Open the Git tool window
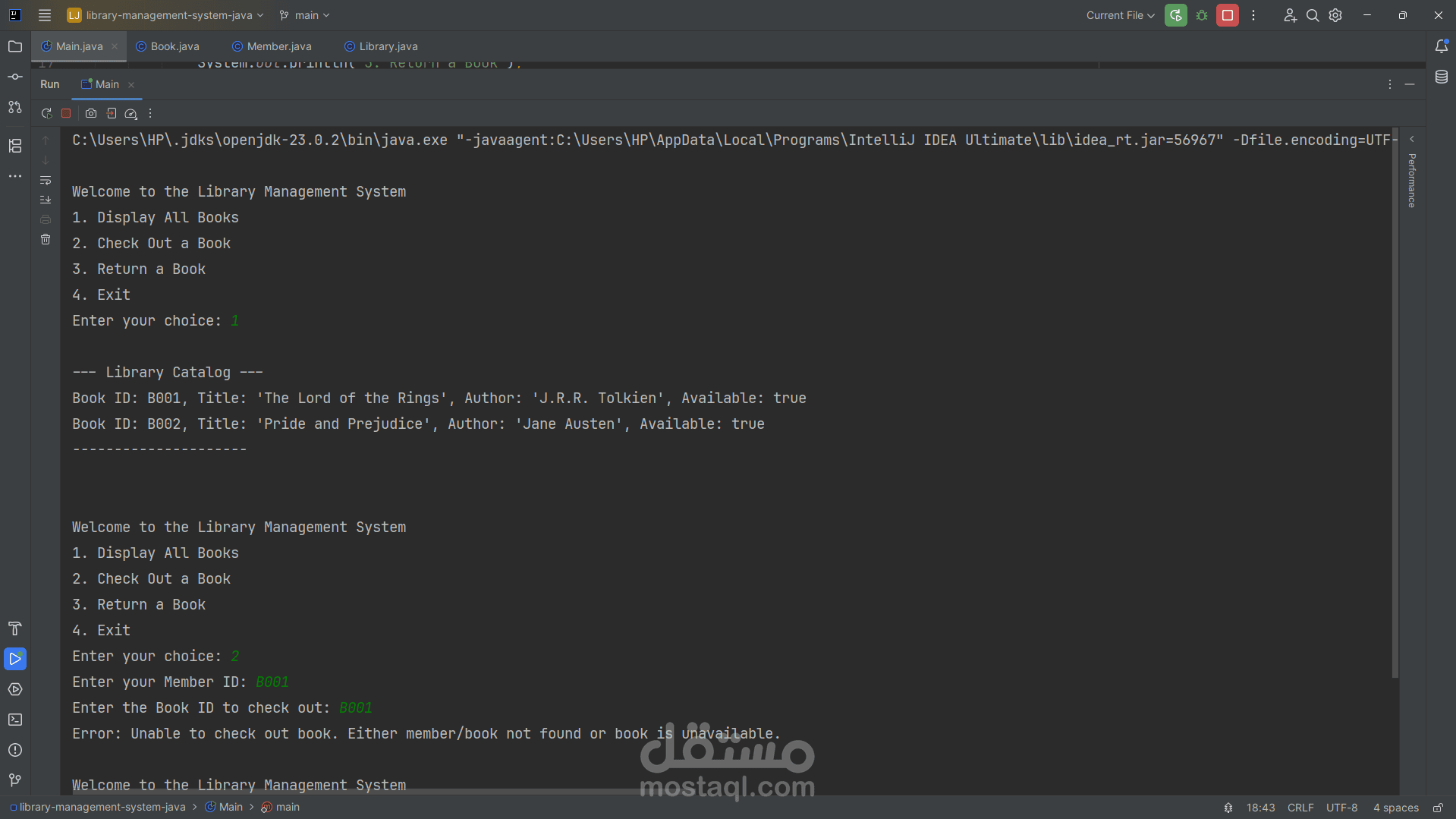The image size is (1456, 819). point(15,780)
